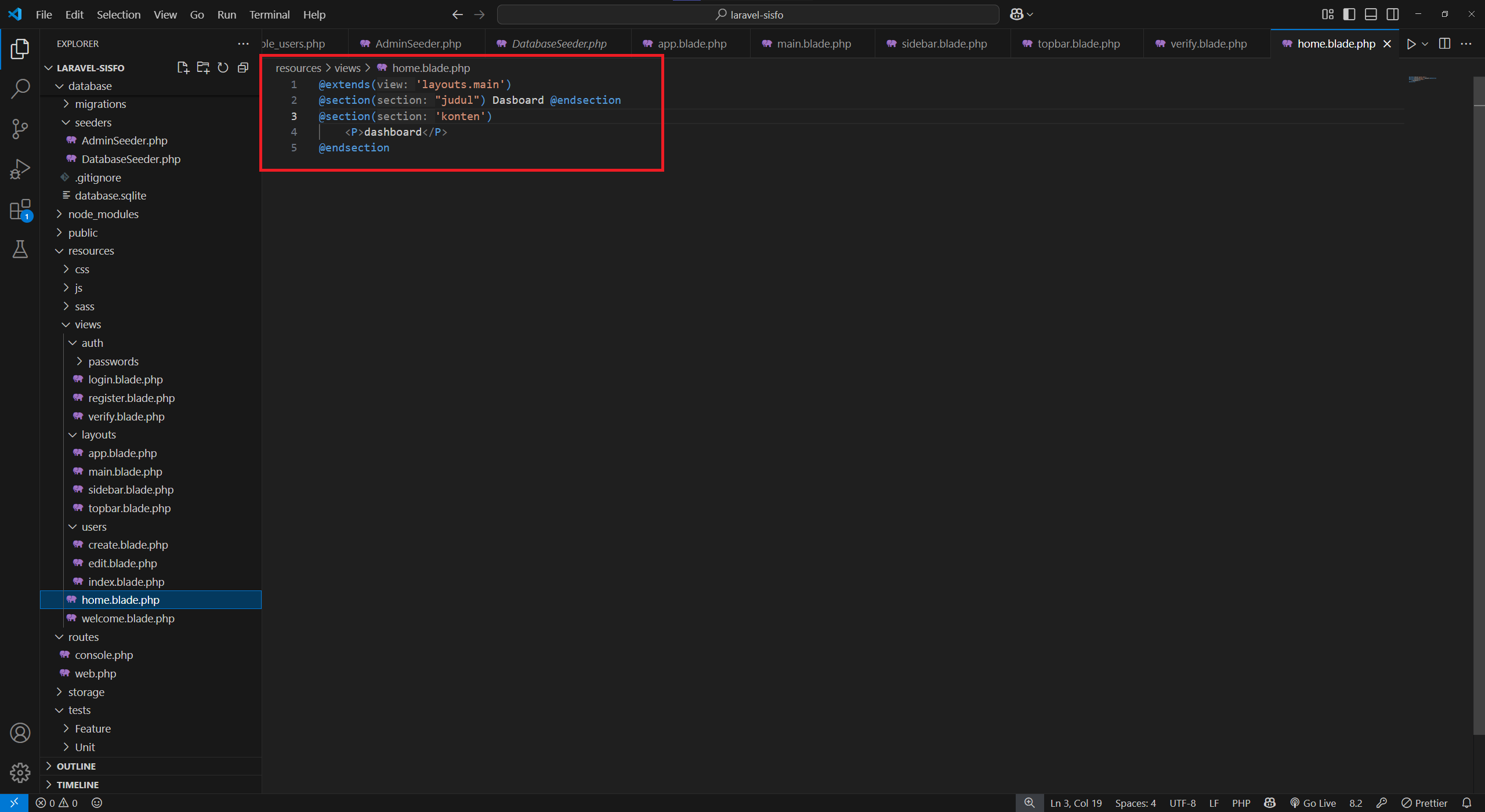Toggle the primary side bar
Screen dimensions: 1485x812
tap(1349, 14)
